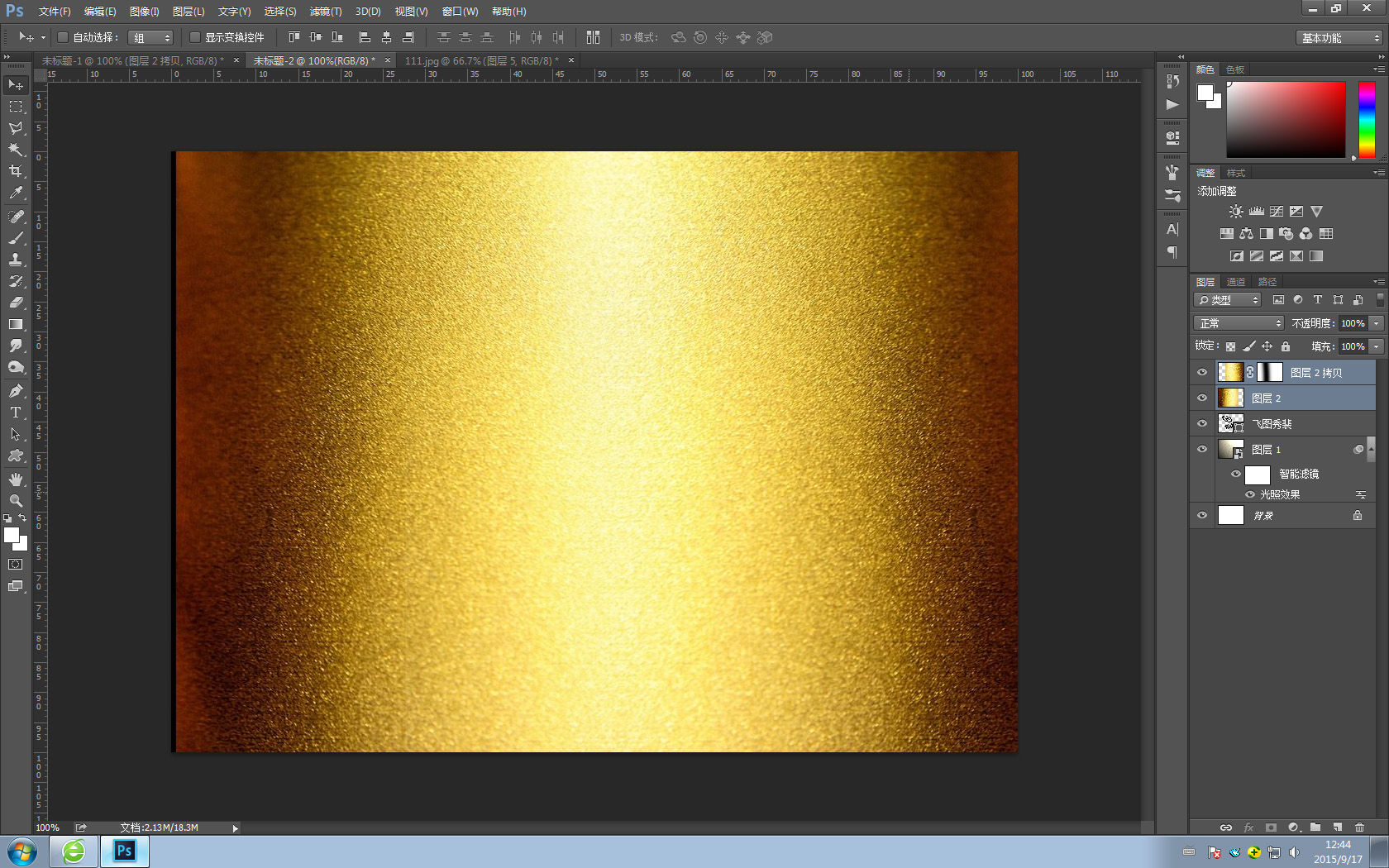The height and width of the screenshot is (868, 1389).
Task: Enable the 自动选择 checkbox
Action: coord(63,37)
